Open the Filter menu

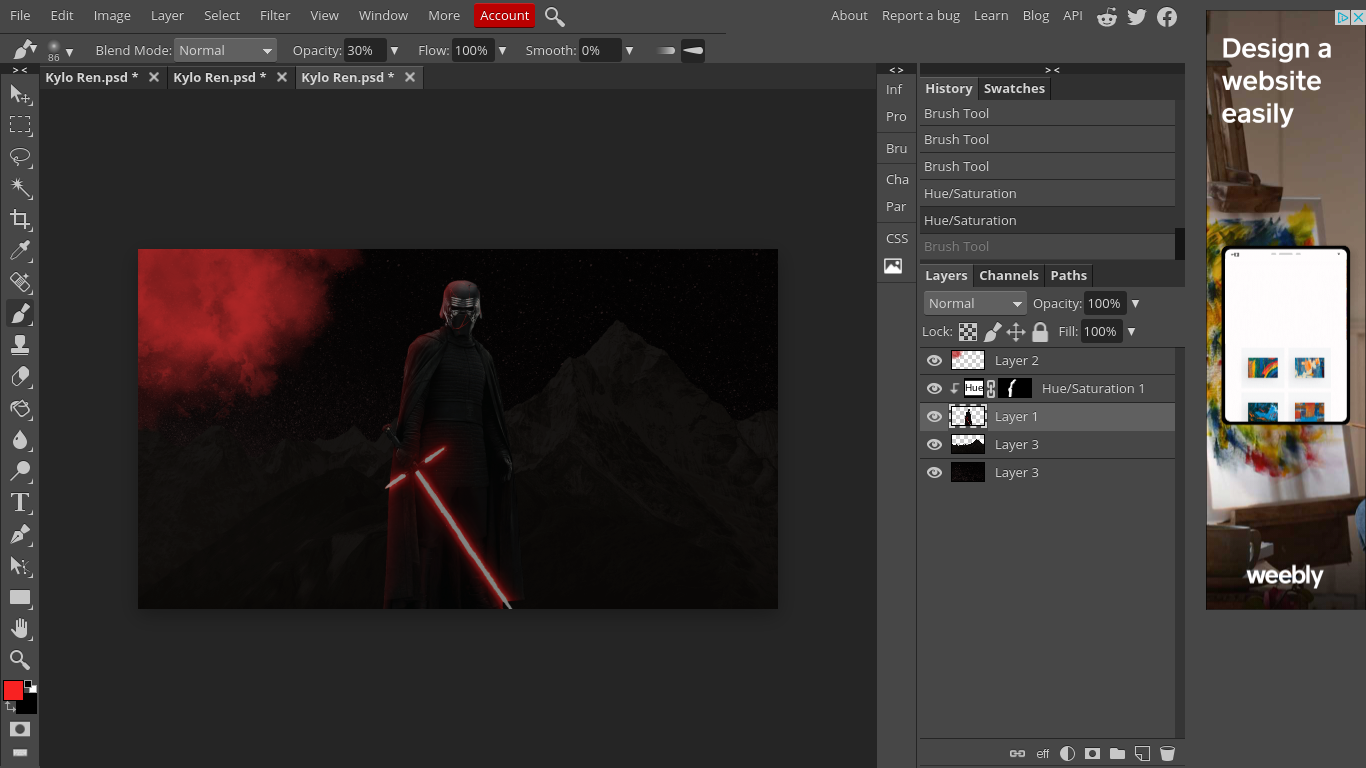pyautogui.click(x=275, y=15)
